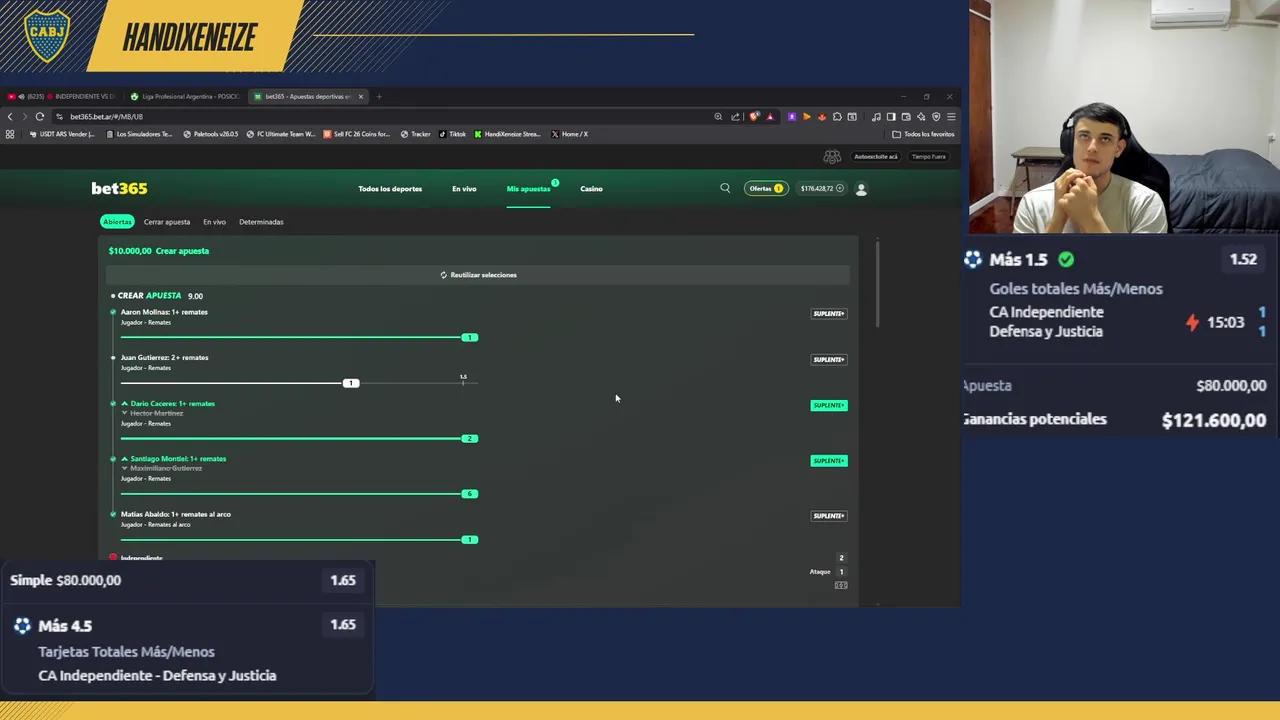Click the Autoexcluite acá button
1280x720 pixels.
[876, 157]
